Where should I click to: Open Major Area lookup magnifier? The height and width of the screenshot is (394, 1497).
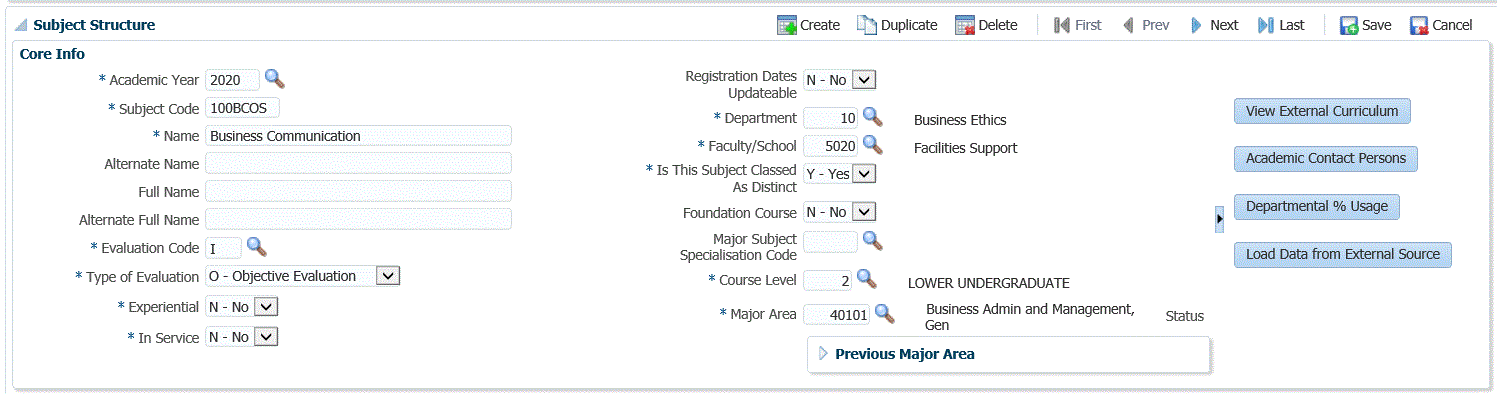884,313
